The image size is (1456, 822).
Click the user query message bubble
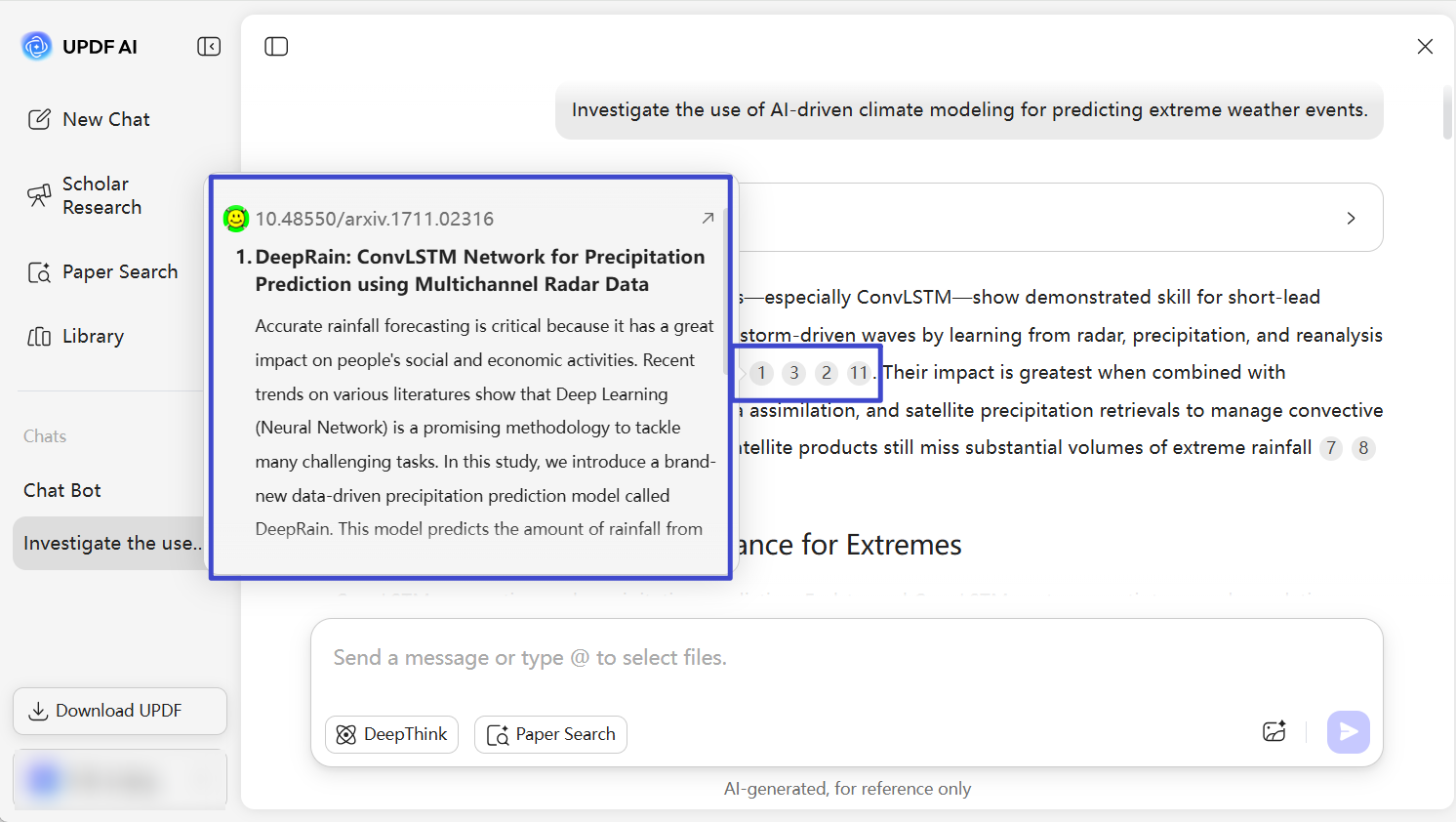(970, 110)
